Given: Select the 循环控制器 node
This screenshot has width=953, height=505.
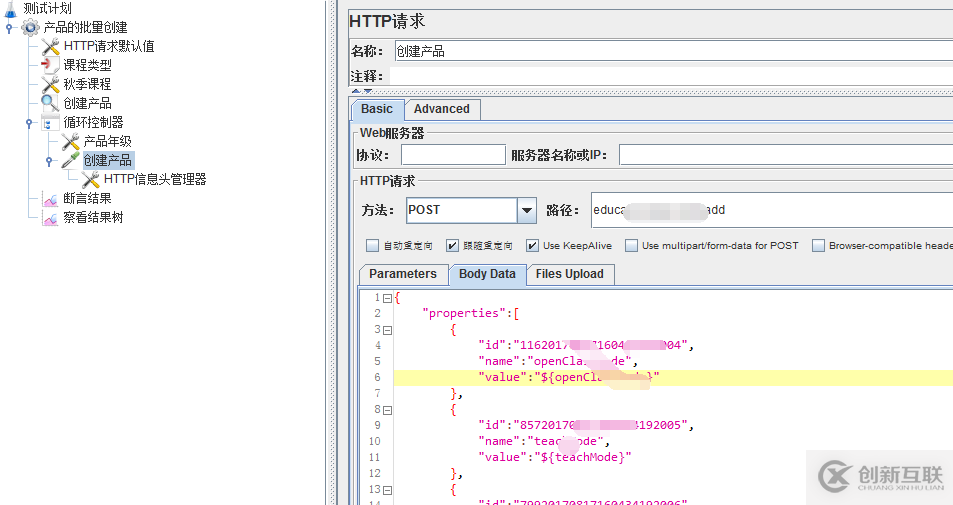Looking at the screenshot, I should coord(93,122).
